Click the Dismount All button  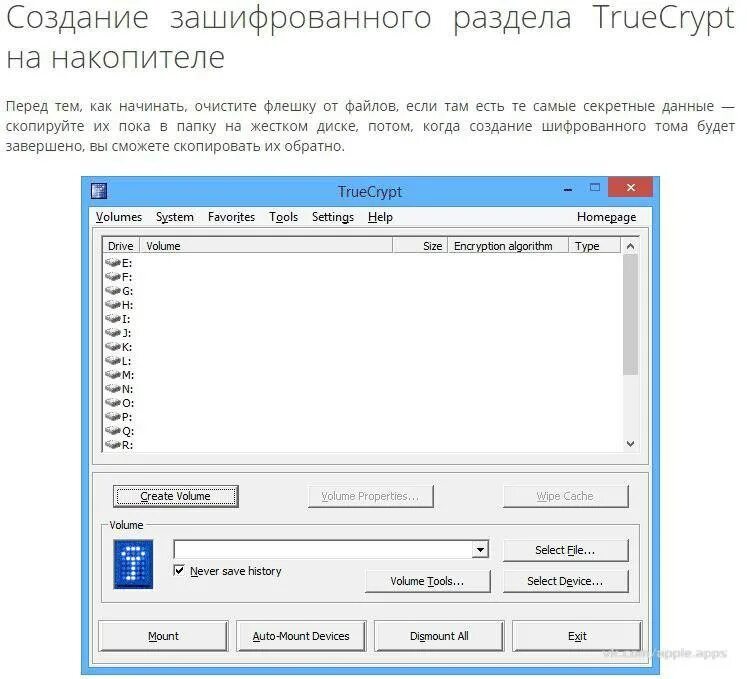tap(439, 636)
